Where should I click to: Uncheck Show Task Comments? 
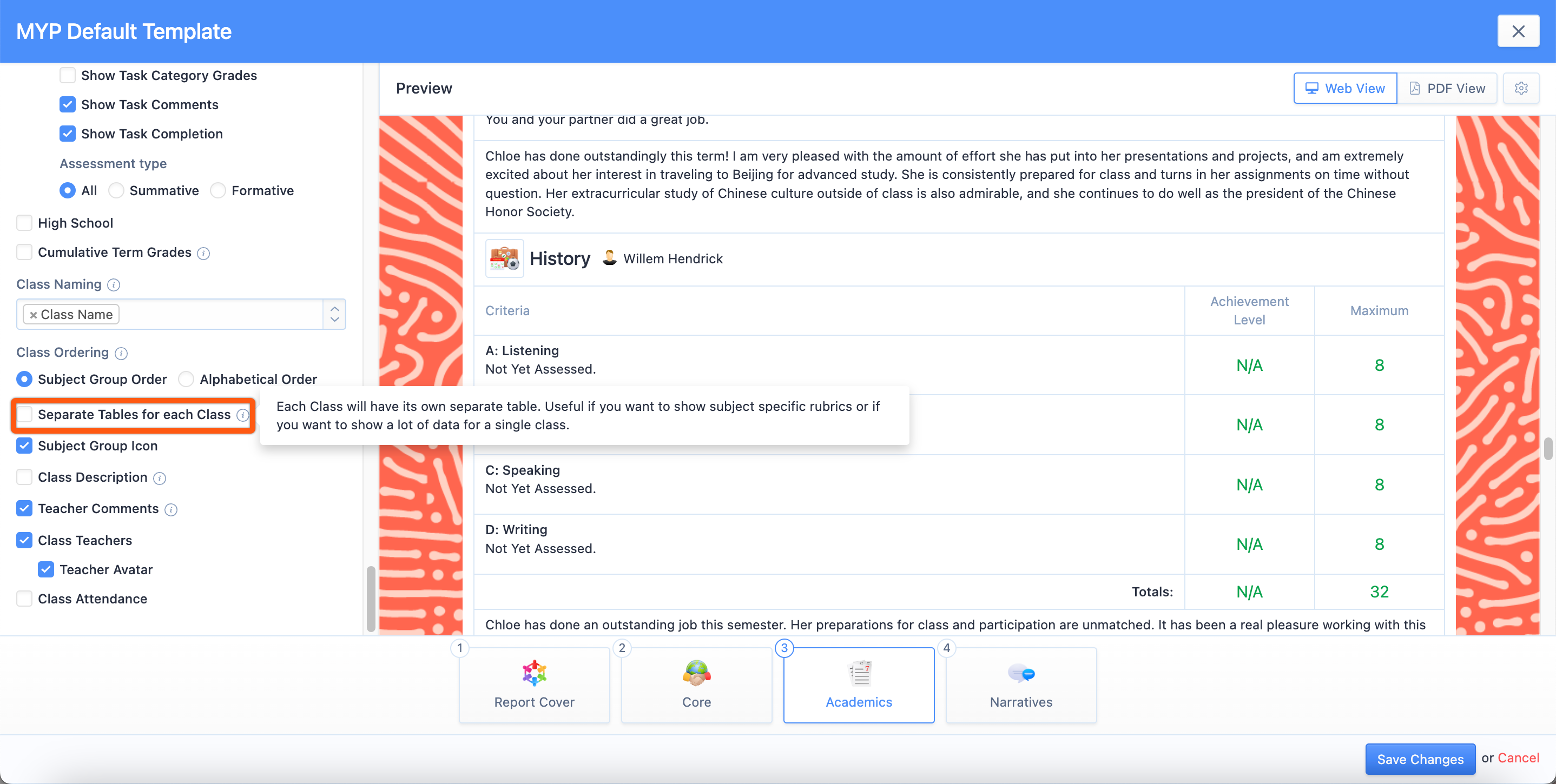(x=68, y=104)
